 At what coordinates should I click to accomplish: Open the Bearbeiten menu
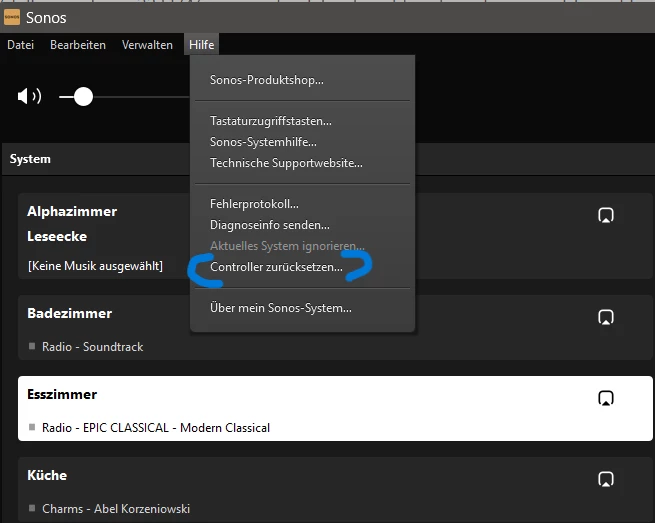pos(78,45)
